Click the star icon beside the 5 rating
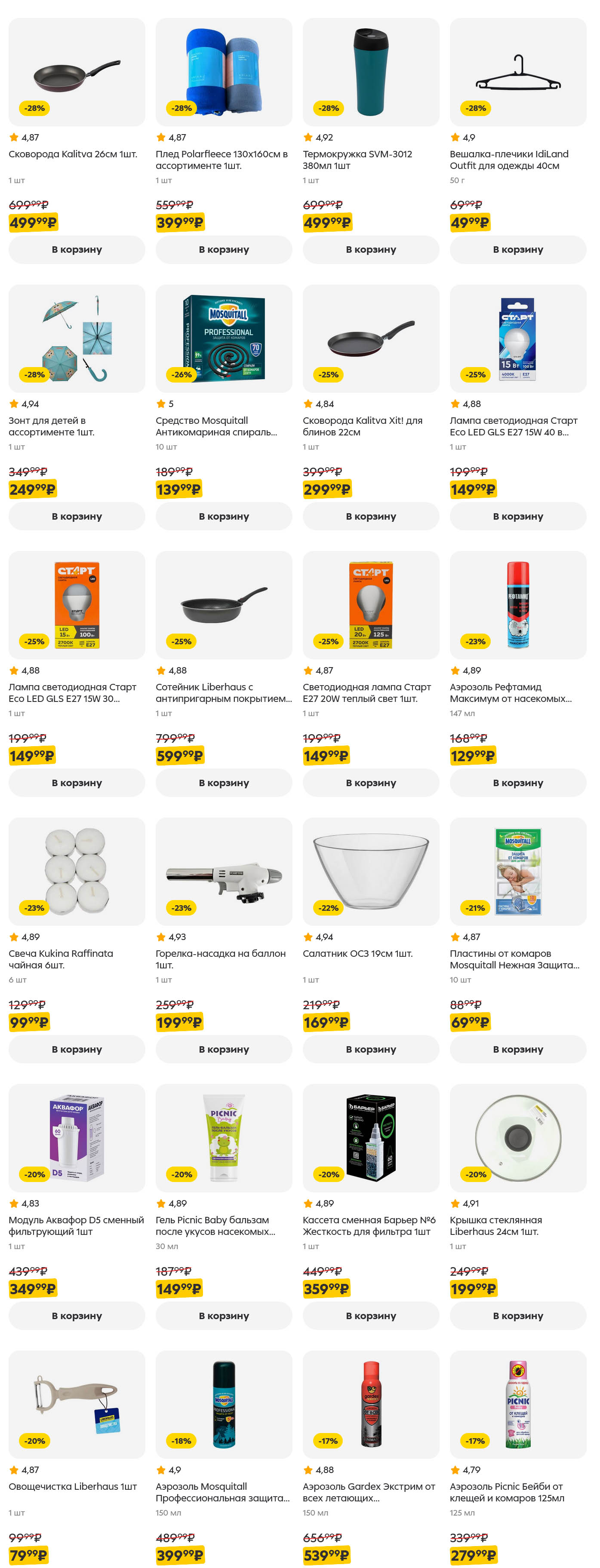This screenshot has height=1568, width=600. 161,404
